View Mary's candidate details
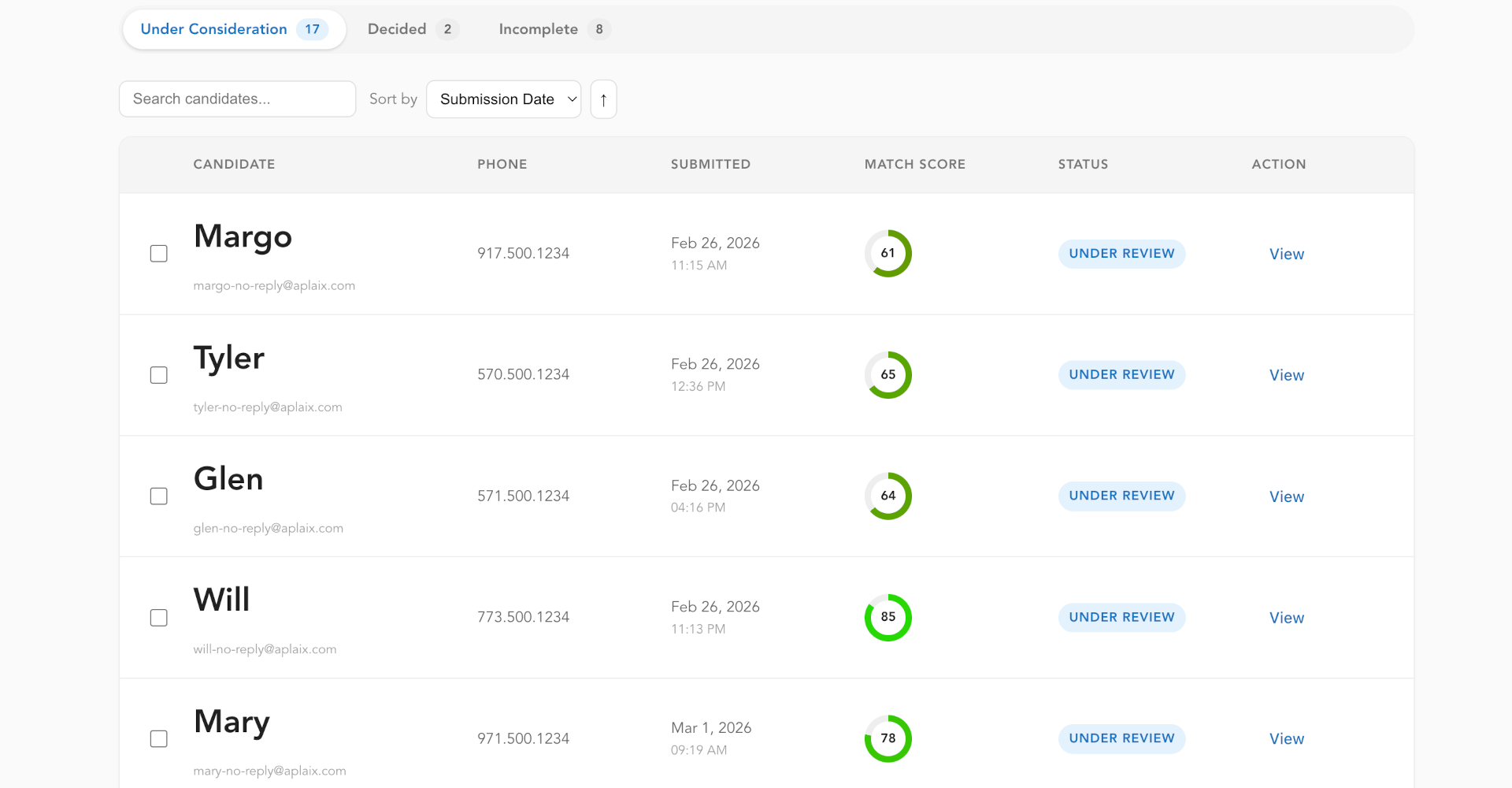Screen dimensions: 1512x788 [x=1287, y=739]
